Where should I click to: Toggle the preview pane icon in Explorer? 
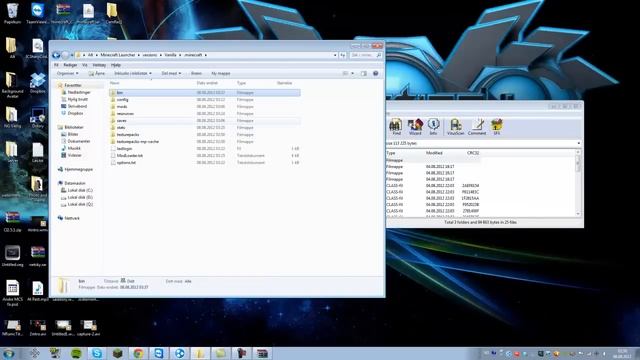364,73
